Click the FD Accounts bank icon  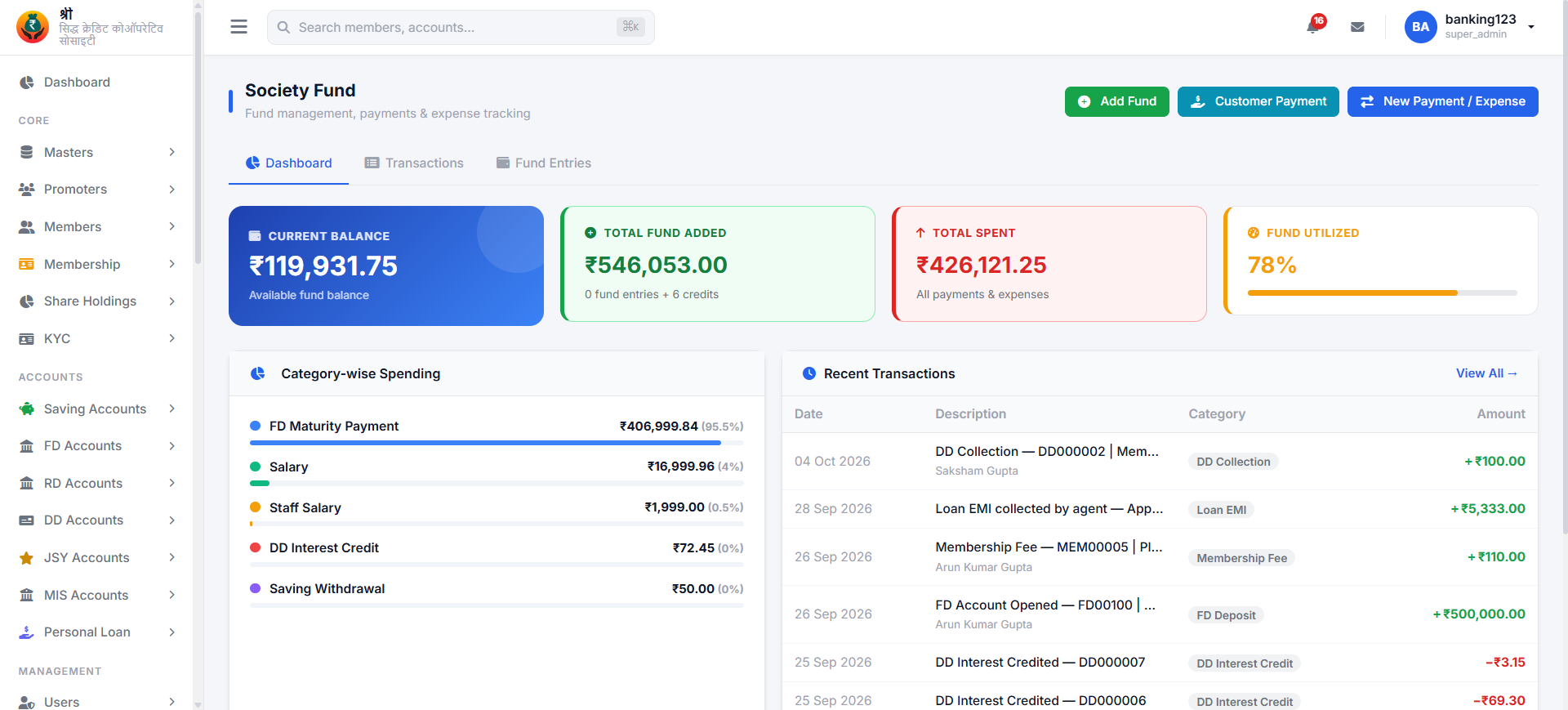pyautogui.click(x=27, y=446)
